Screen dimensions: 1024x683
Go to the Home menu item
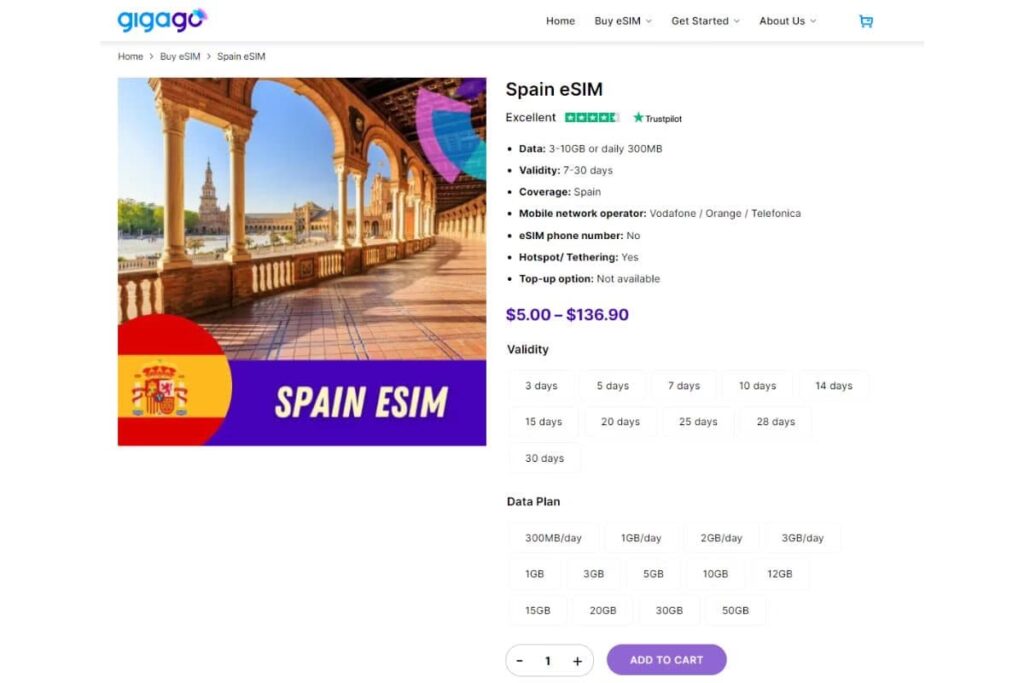[560, 21]
